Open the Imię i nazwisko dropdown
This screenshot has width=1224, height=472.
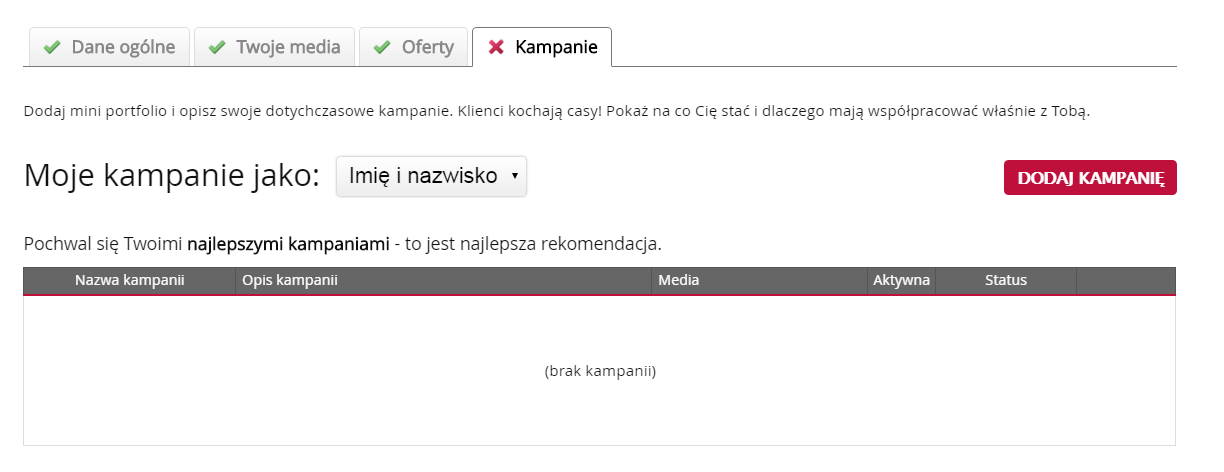pyautogui.click(x=431, y=176)
